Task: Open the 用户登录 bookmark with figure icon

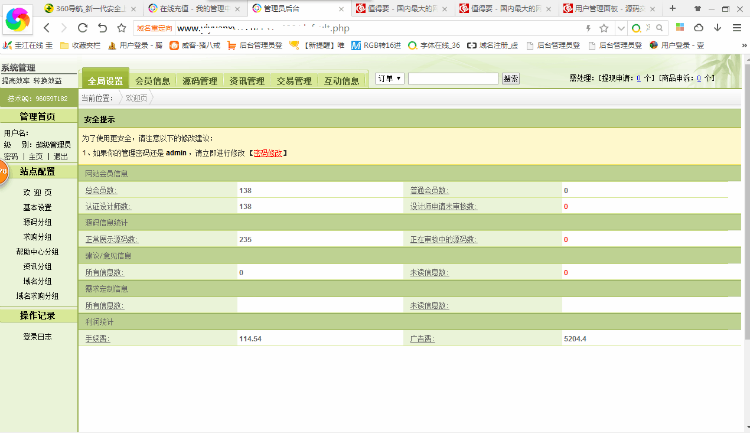Action: pyautogui.click(x=135, y=45)
